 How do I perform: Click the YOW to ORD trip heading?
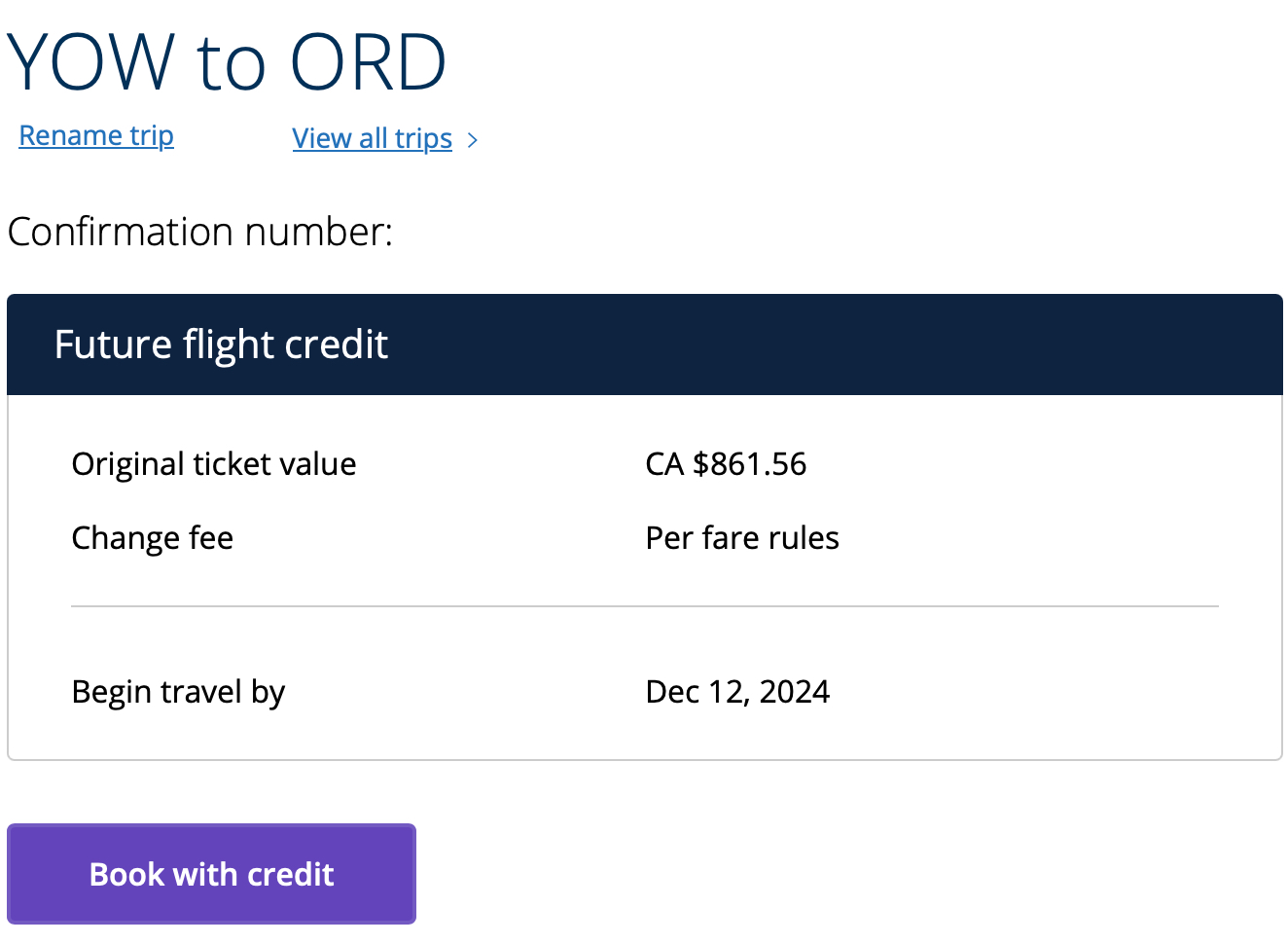(x=228, y=61)
